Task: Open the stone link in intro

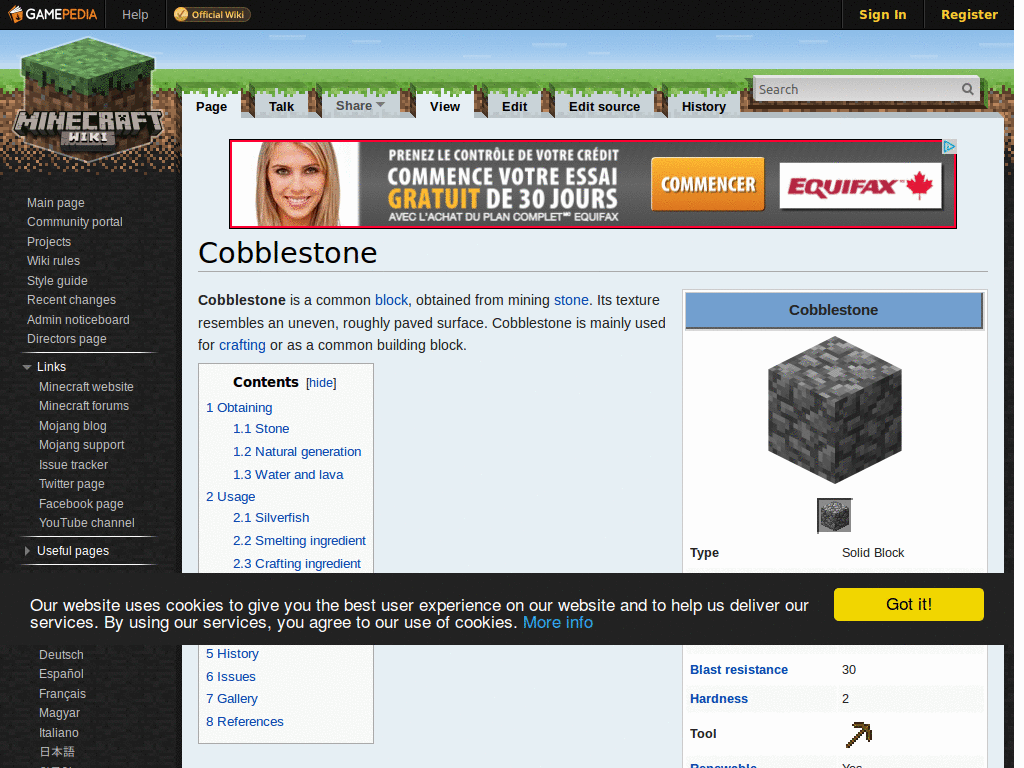Action: click(571, 300)
